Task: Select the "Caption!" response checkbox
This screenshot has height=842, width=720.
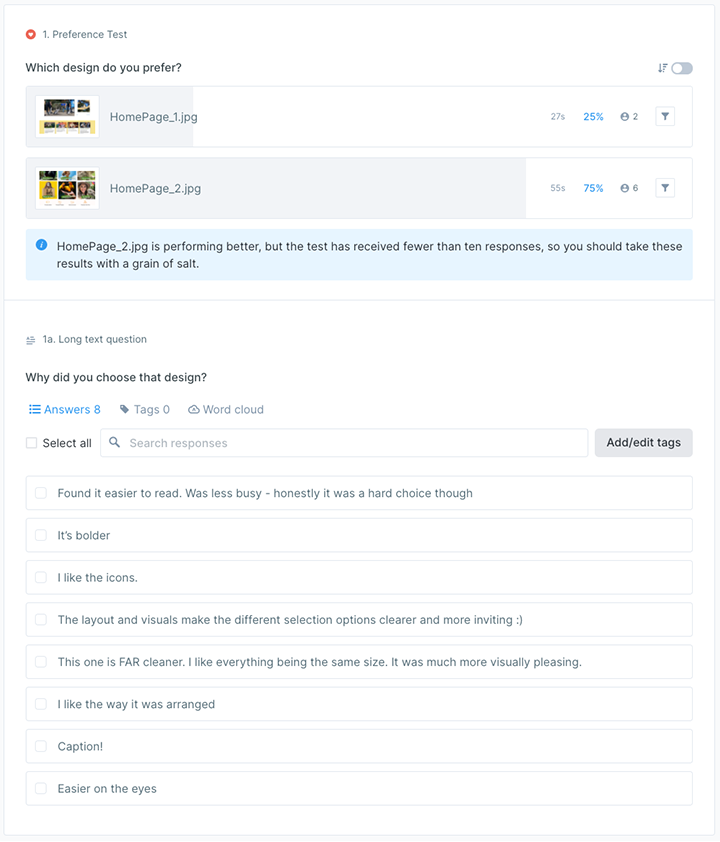Action: [41, 746]
